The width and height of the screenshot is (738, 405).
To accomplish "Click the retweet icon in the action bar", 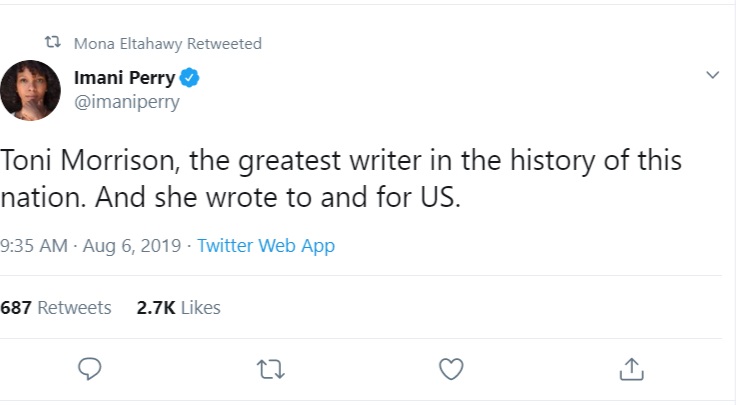I will coord(271,369).
